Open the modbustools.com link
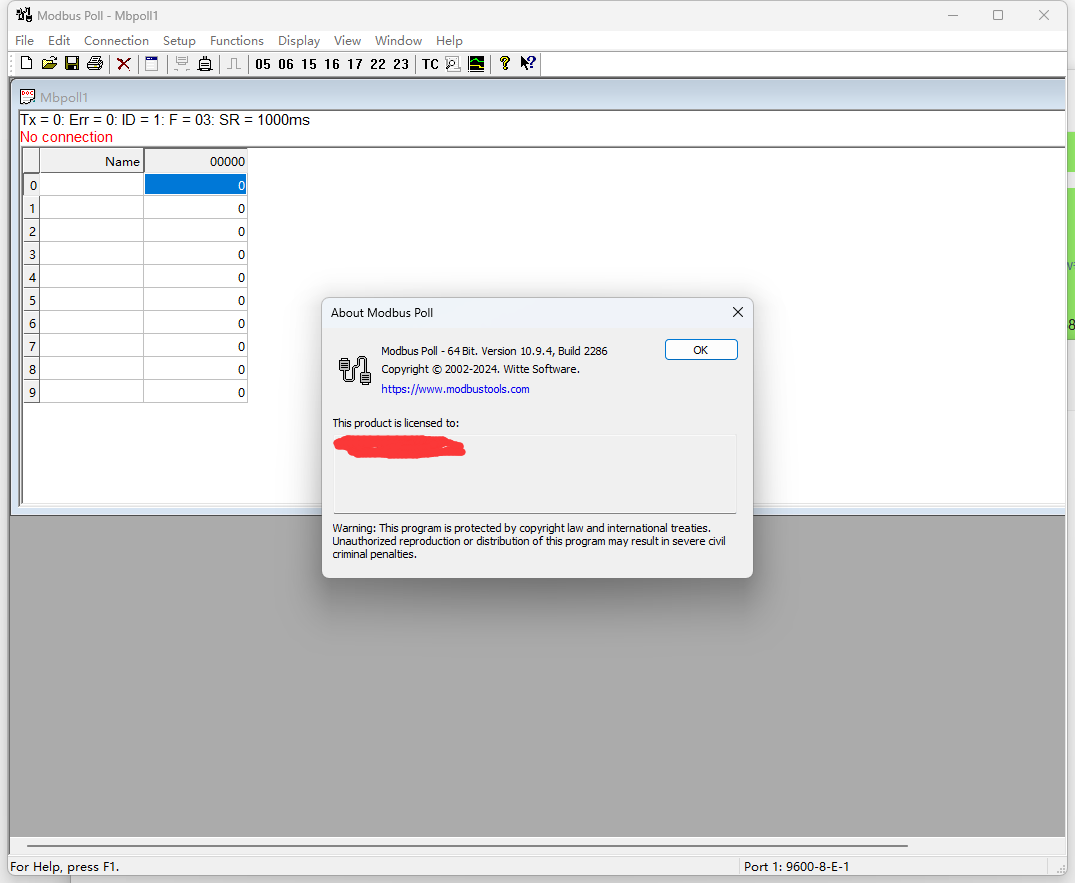The height and width of the screenshot is (883, 1075). (455, 389)
